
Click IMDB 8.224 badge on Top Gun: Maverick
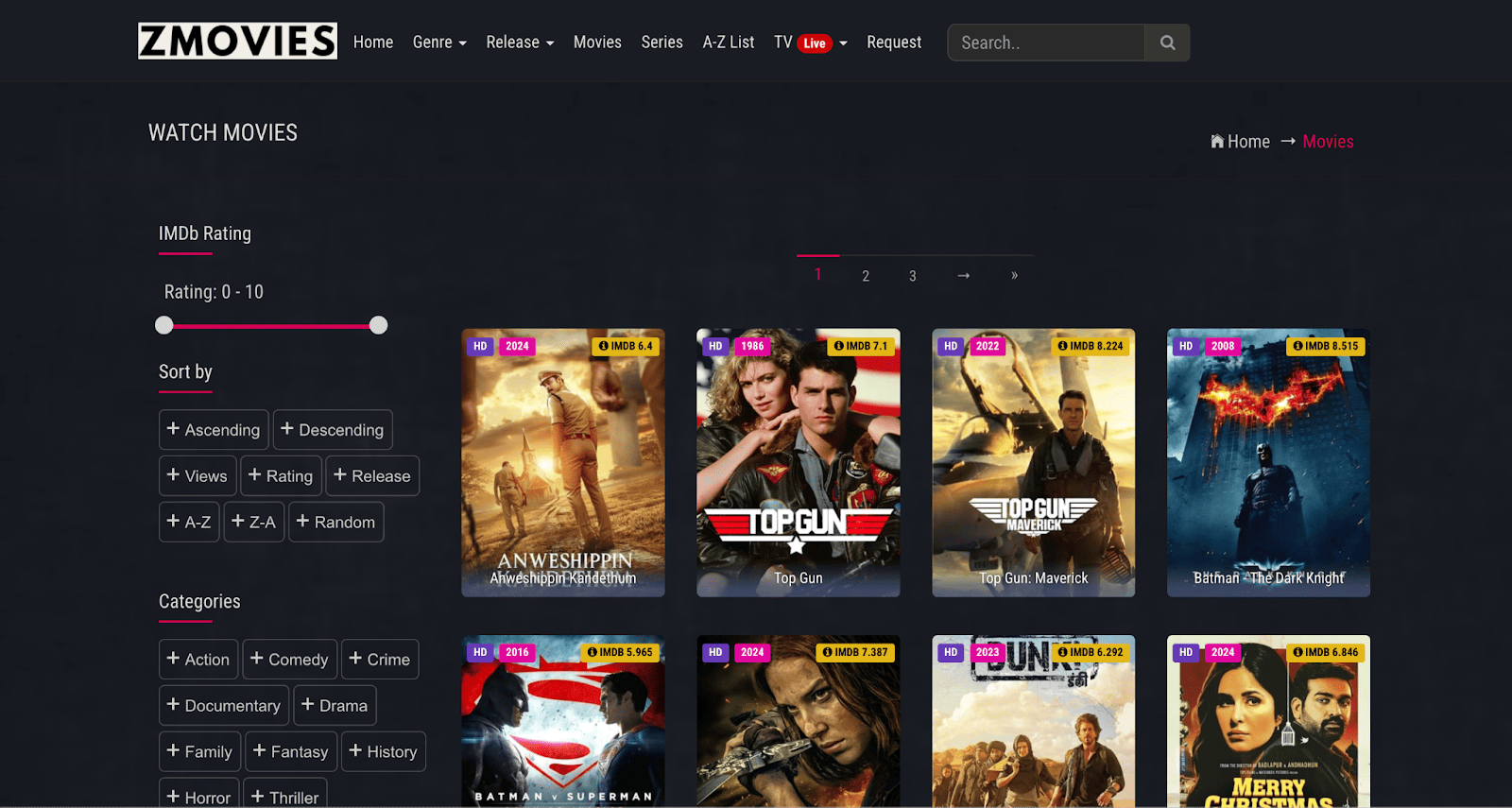point(1091,346)
